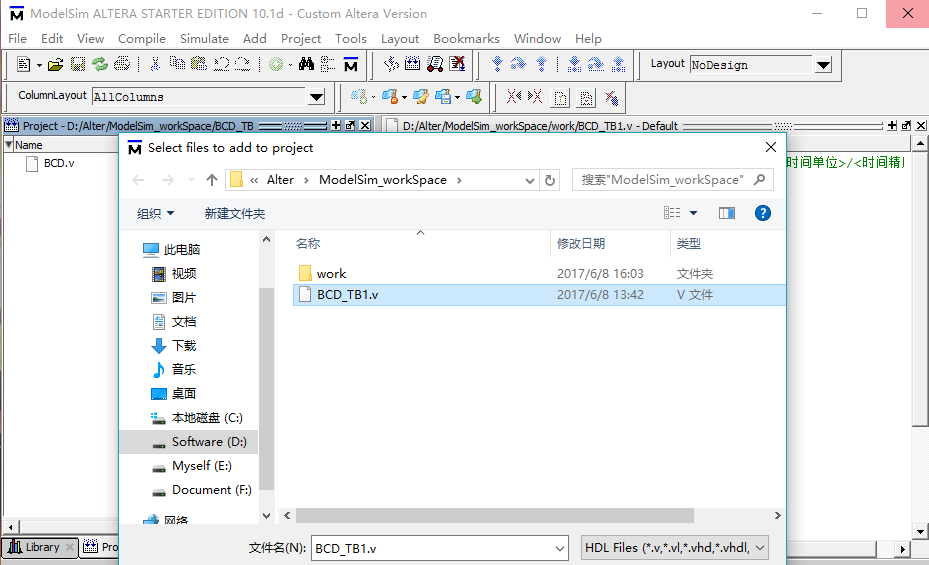Select the BCD_TB1.v file in list
Screen dimensions: 929x565
pos(539,295)
